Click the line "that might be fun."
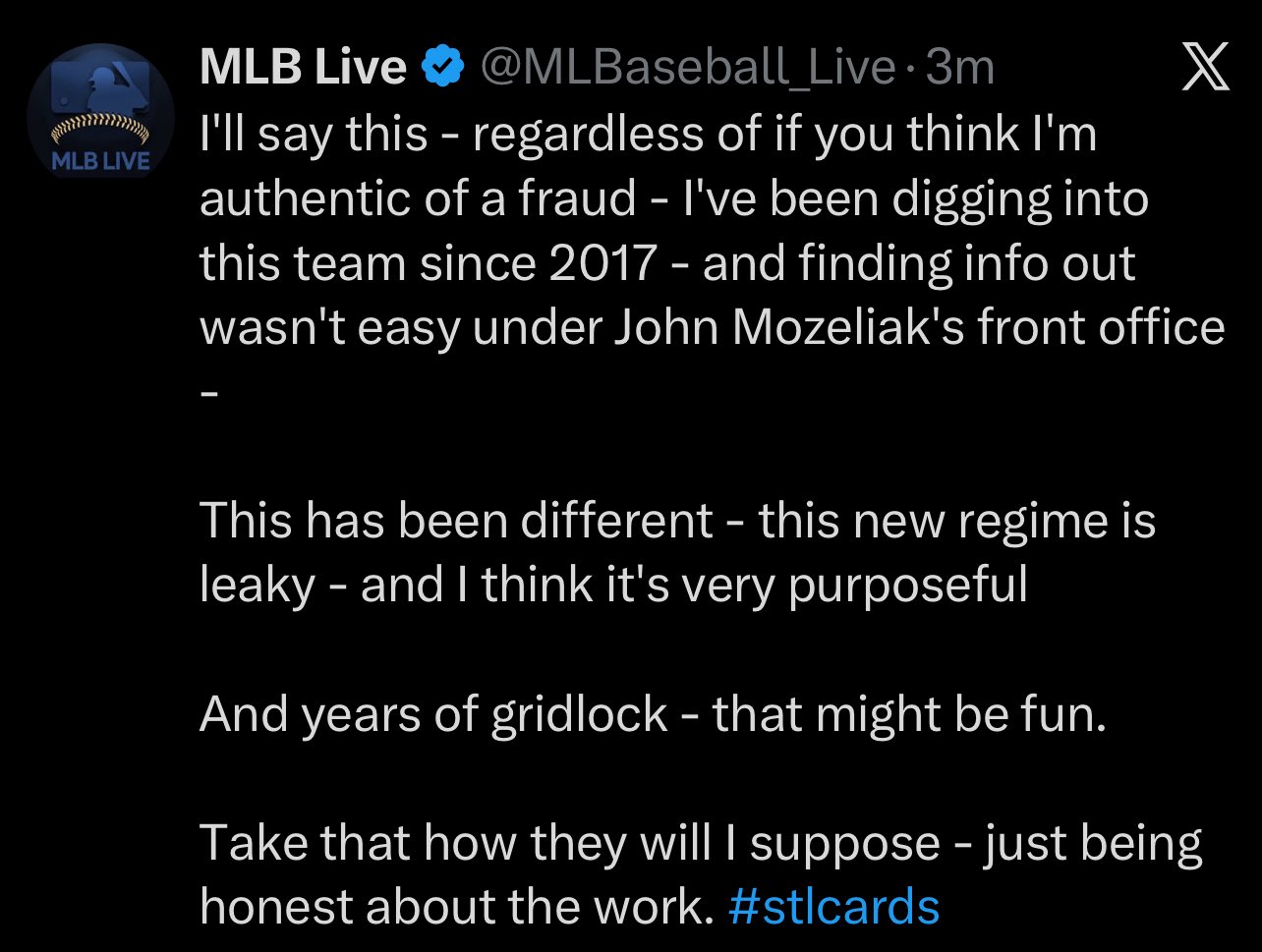The width and height of the screenshot is (1262, 952). coord(910,714)
